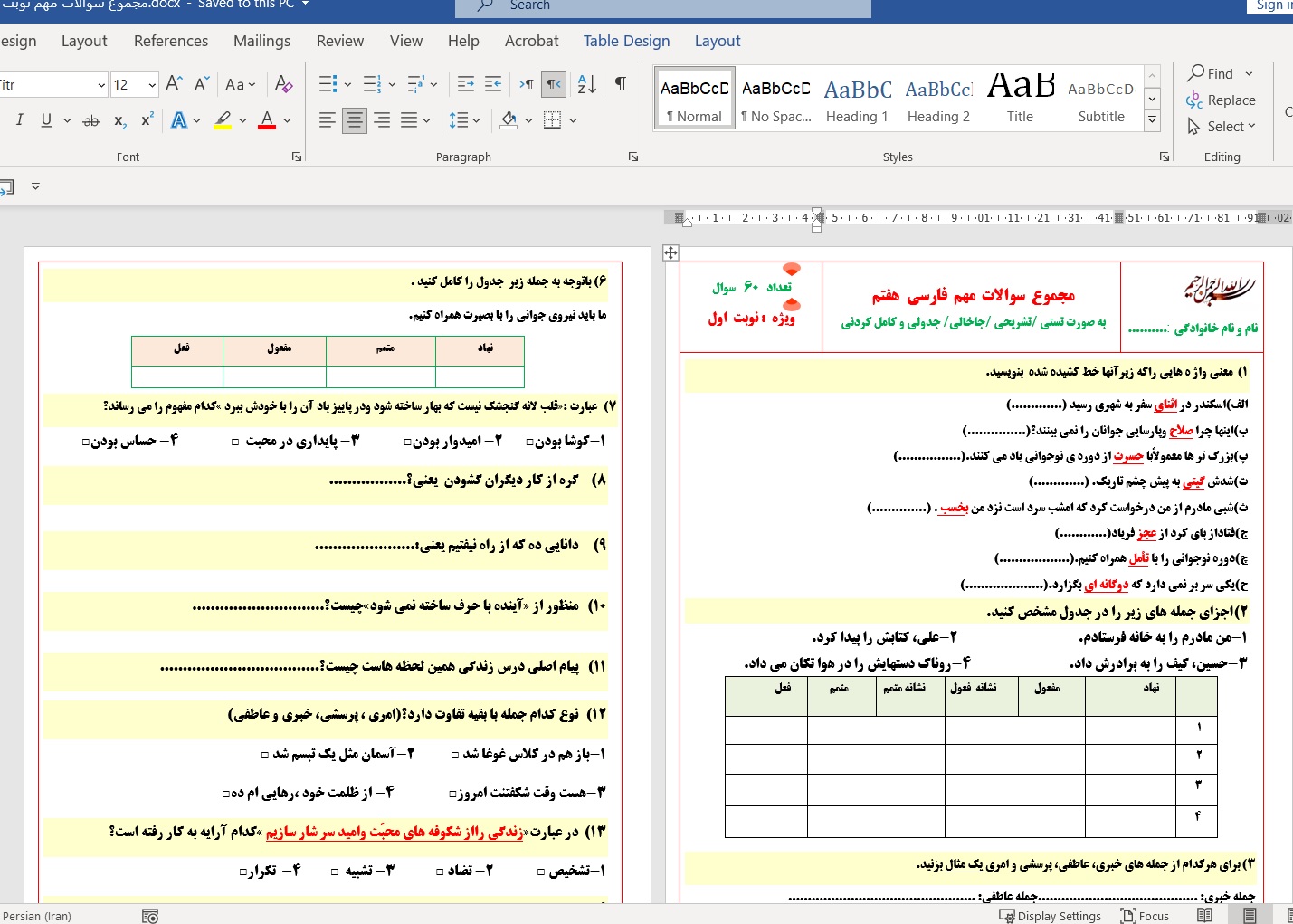
Task: Toggle Italic formatting
Action: [x=20, y=120]
